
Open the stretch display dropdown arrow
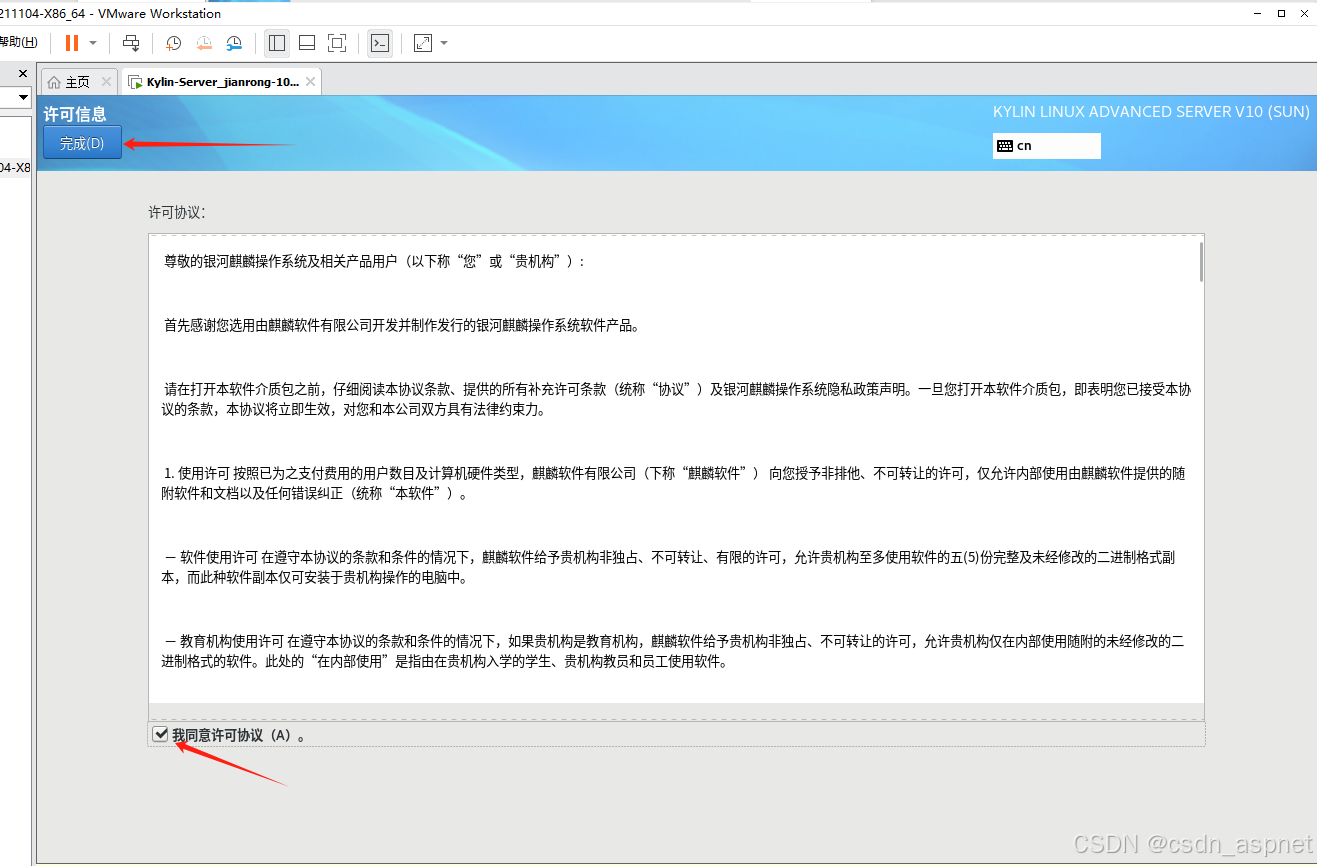click(x=444, y=43)
